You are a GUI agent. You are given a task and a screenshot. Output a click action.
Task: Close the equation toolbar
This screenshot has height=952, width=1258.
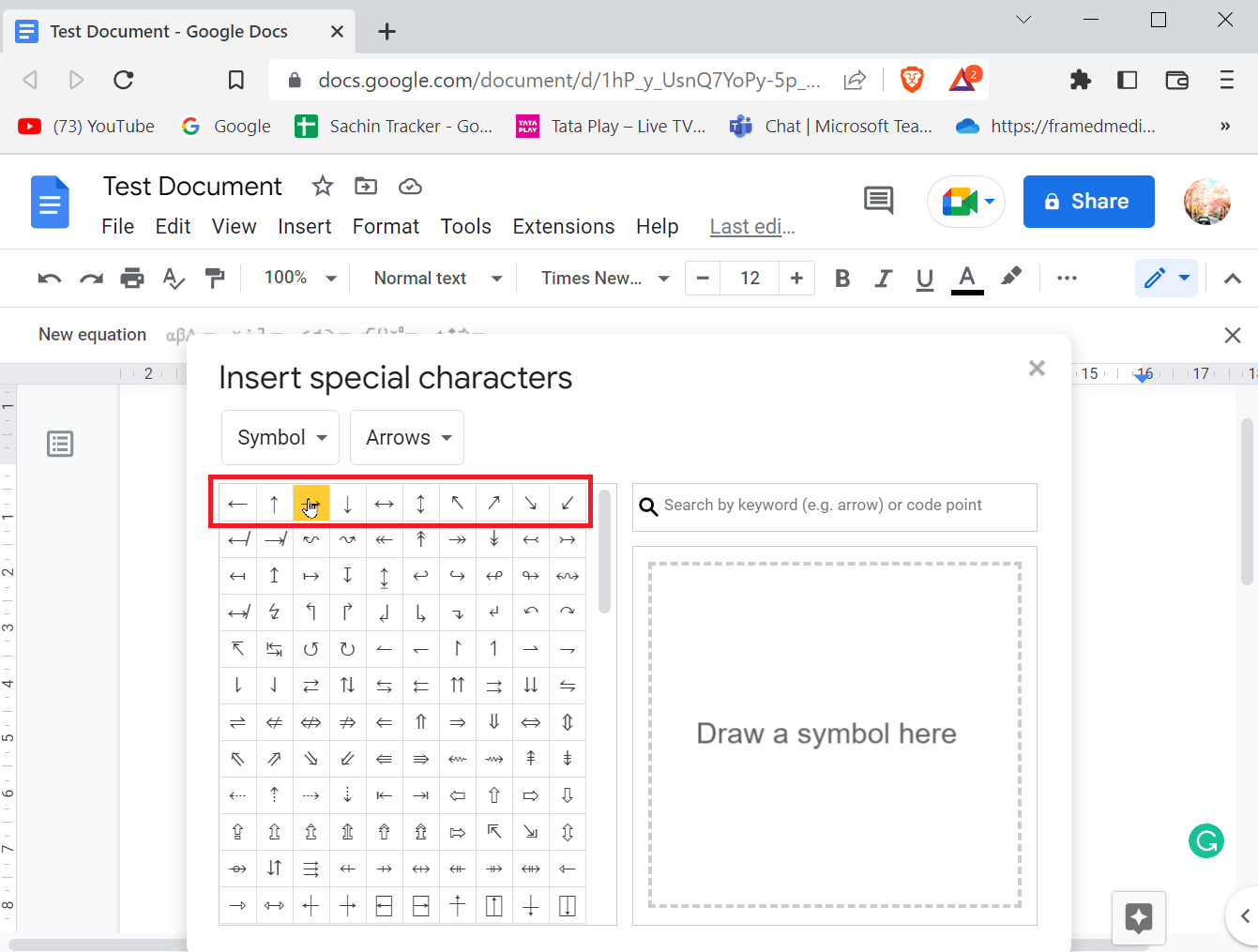coord(1233,335)
